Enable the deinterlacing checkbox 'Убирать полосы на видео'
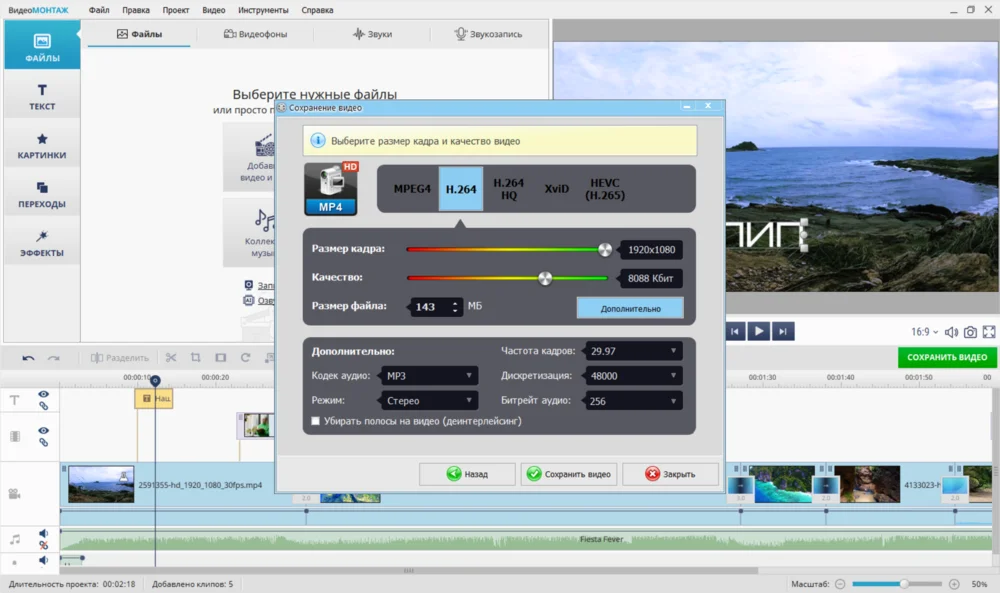This screenshot has width=1000, height=593. click(316, 421)
